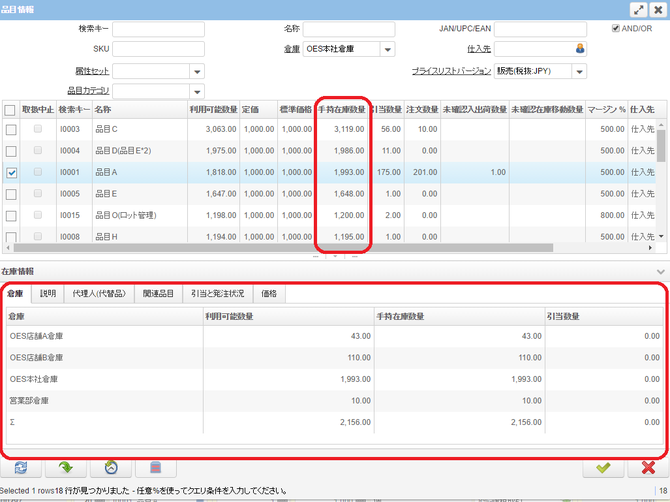Check the row checkbox for 品目O(ロット管理)
This screenshot has width=670, height=502.
11,216
